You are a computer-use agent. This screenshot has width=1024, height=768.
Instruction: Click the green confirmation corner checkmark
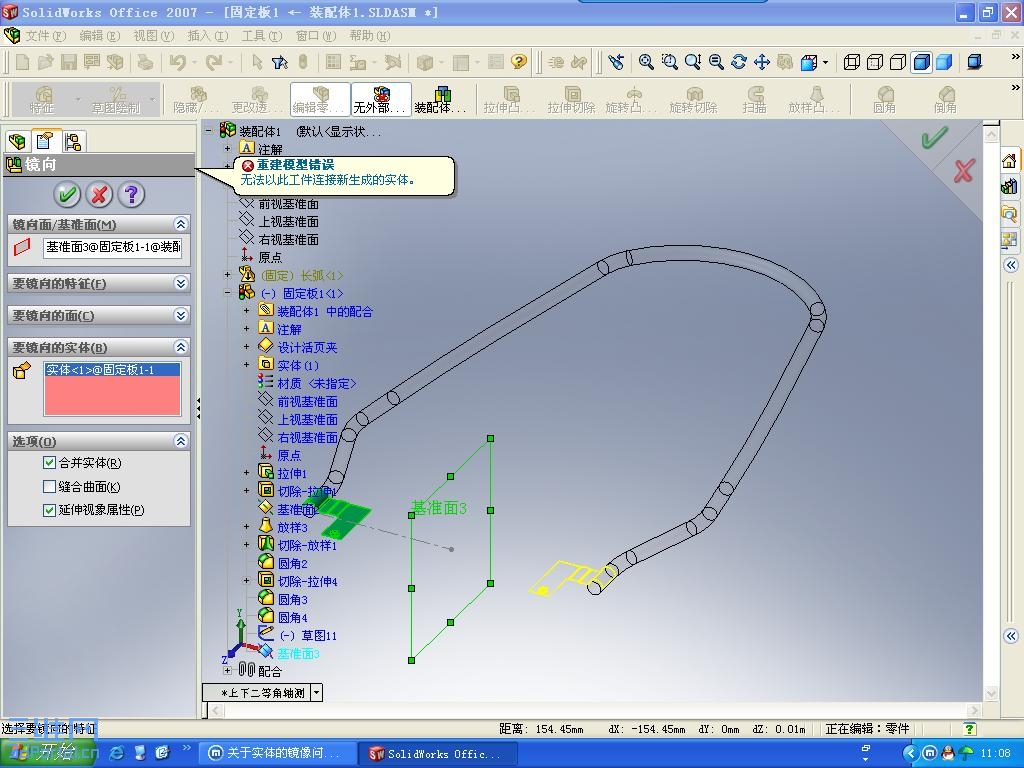click(935, 138)
